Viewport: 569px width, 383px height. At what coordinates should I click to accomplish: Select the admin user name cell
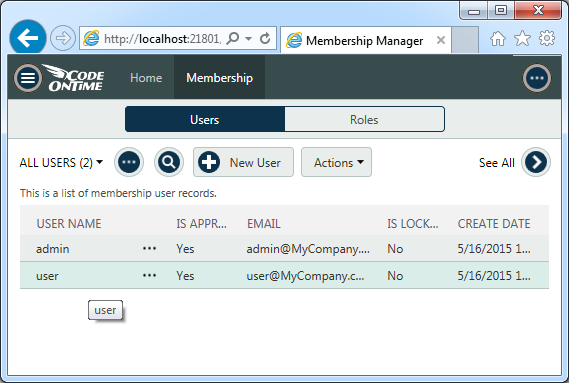tap(53, 249)
